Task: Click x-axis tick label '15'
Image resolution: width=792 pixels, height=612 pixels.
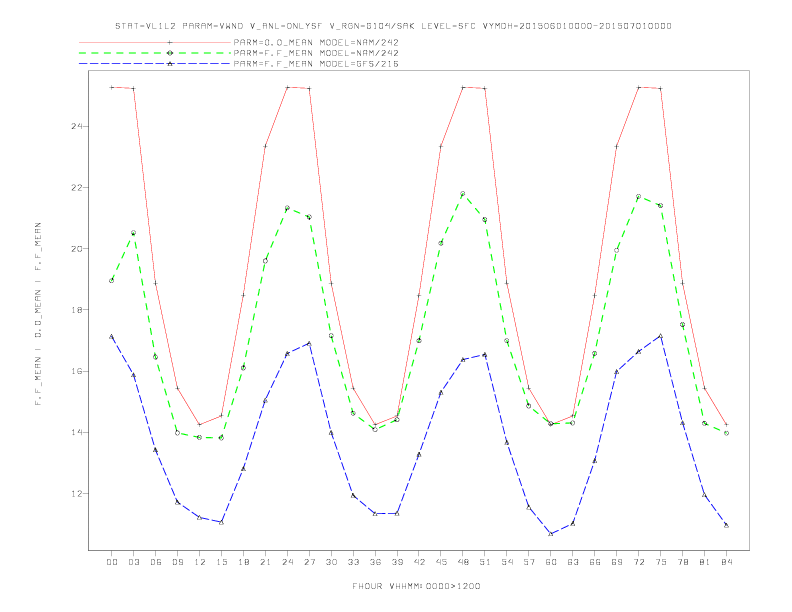Action: tap(221, 562)
